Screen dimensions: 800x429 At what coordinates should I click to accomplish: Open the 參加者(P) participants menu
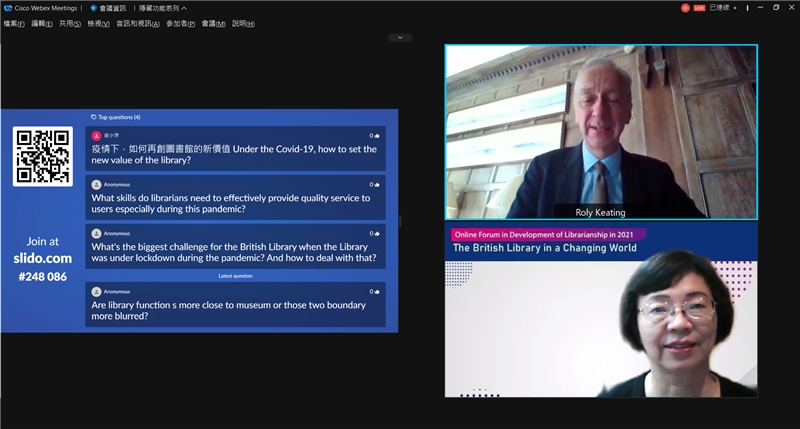point(181,23)
